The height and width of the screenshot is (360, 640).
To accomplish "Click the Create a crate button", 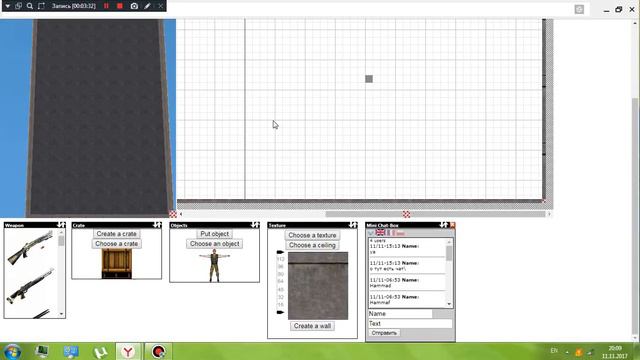I will [116, 234].
